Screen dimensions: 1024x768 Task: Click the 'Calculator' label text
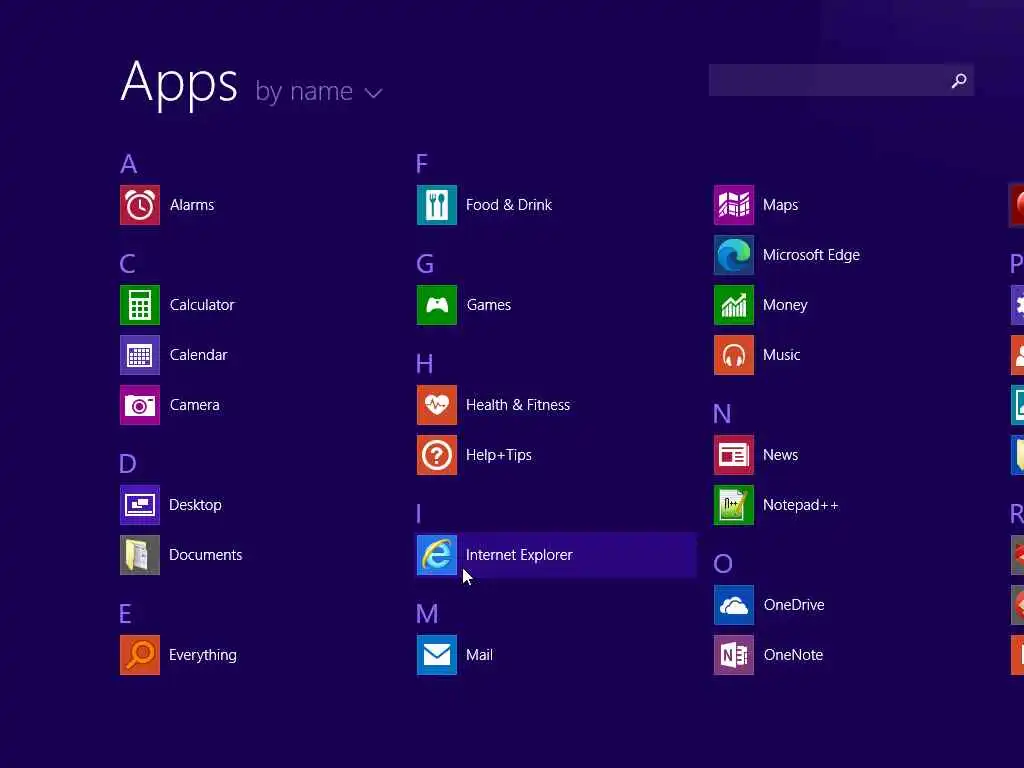coord(202,305)
